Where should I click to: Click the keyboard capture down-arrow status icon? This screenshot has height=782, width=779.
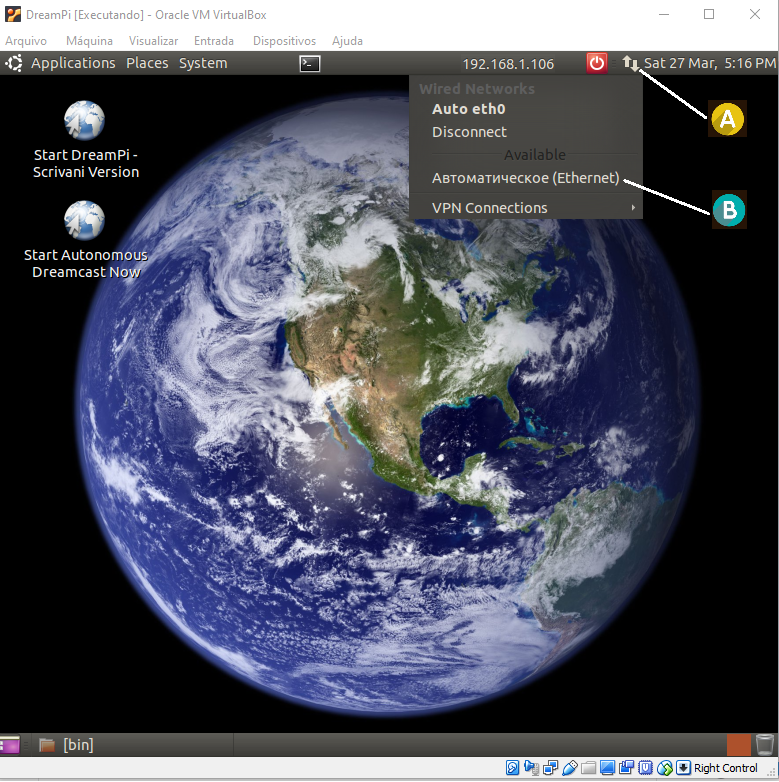(683, 768)
